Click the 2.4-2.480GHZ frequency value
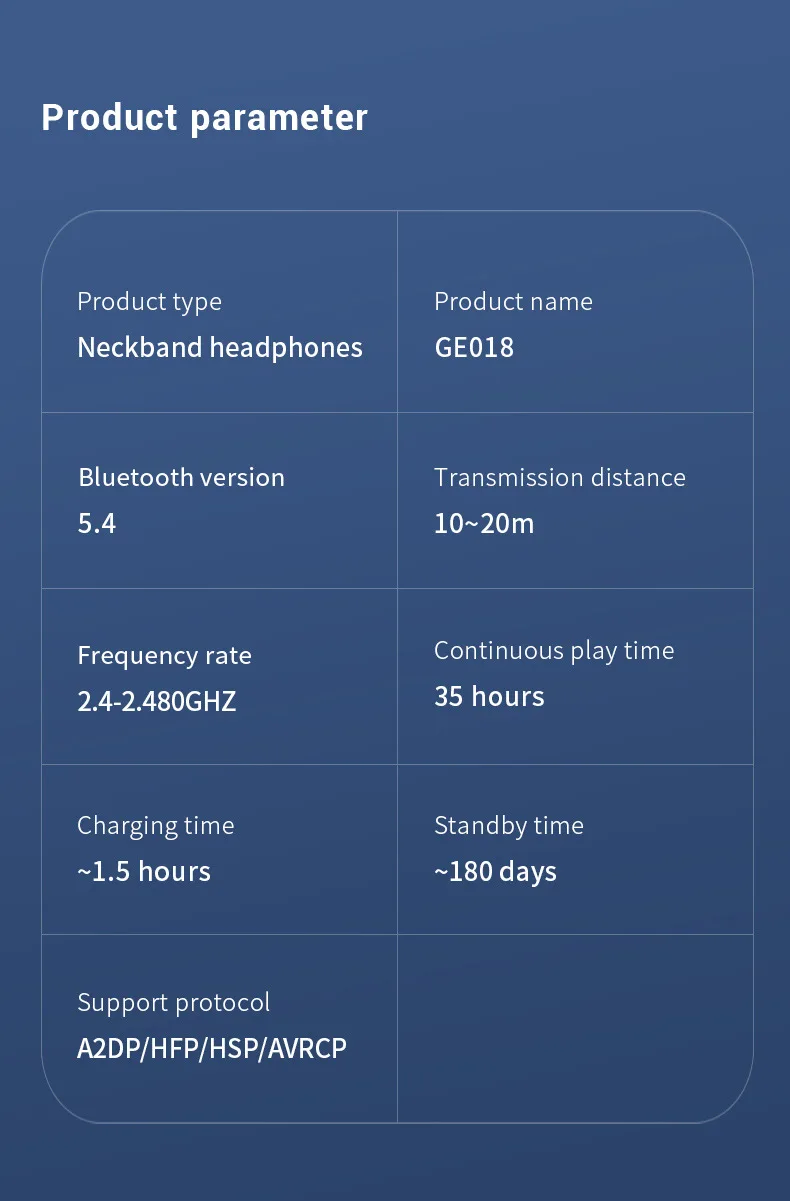This screenshot has width=790, height=1201. click(x=157, y=701)
